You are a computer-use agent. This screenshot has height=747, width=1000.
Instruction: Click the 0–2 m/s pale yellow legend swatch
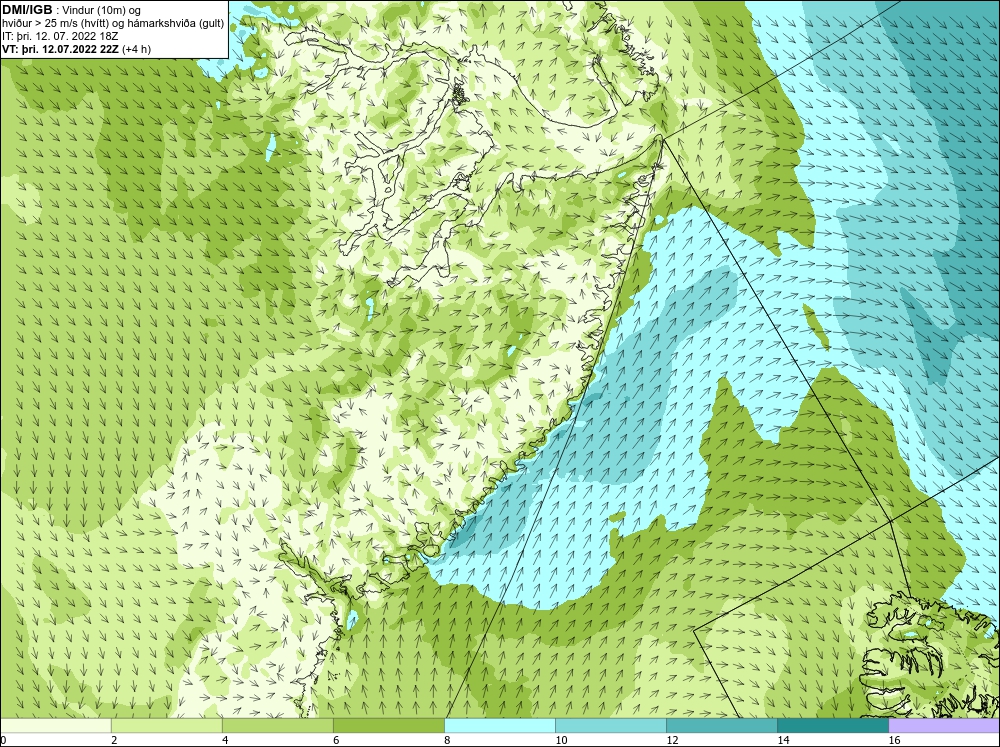click(55, 725)
